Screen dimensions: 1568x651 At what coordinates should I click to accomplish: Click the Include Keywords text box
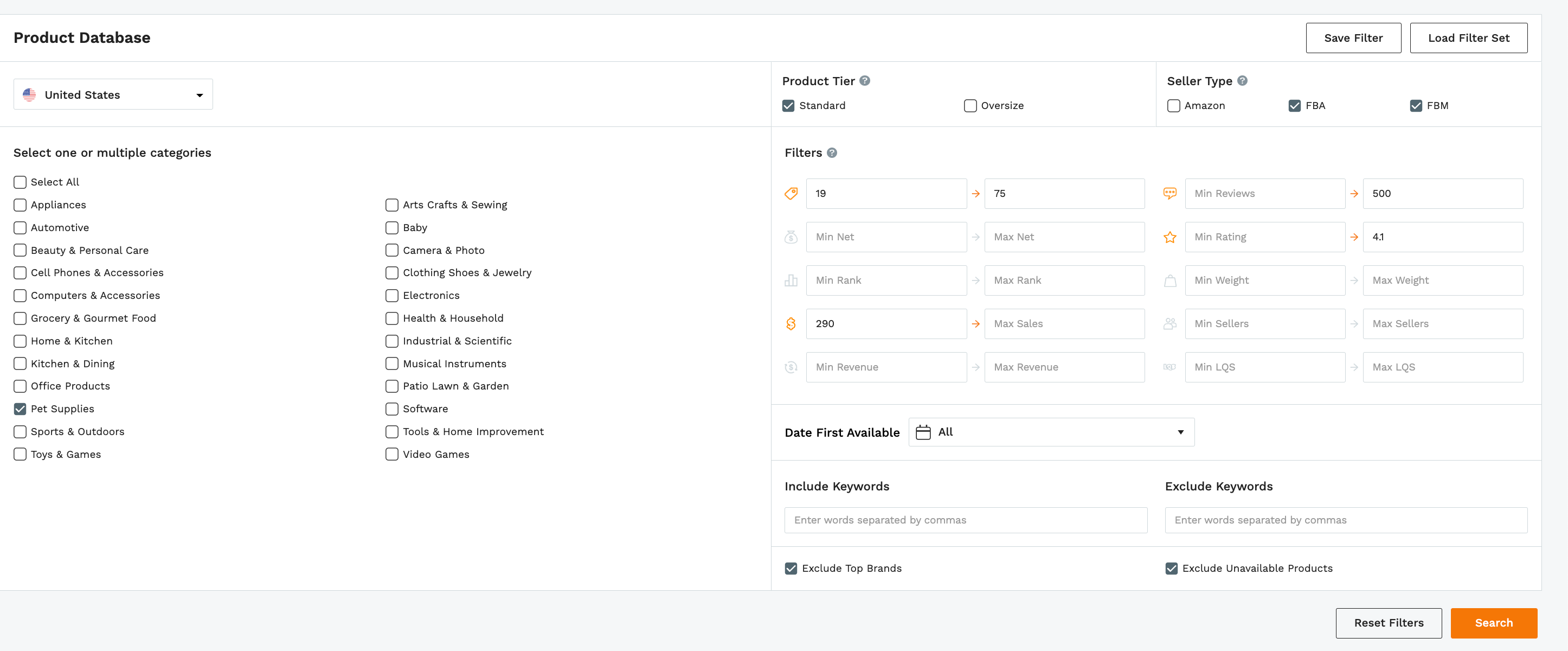pyautogui.click(x=966, y=520)
